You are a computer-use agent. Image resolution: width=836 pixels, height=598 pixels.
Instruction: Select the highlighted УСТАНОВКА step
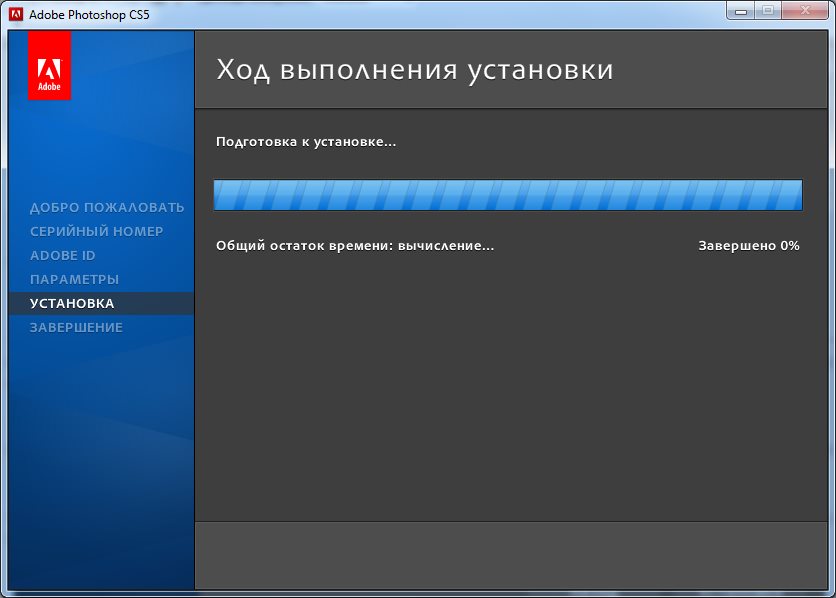point(72,304)
